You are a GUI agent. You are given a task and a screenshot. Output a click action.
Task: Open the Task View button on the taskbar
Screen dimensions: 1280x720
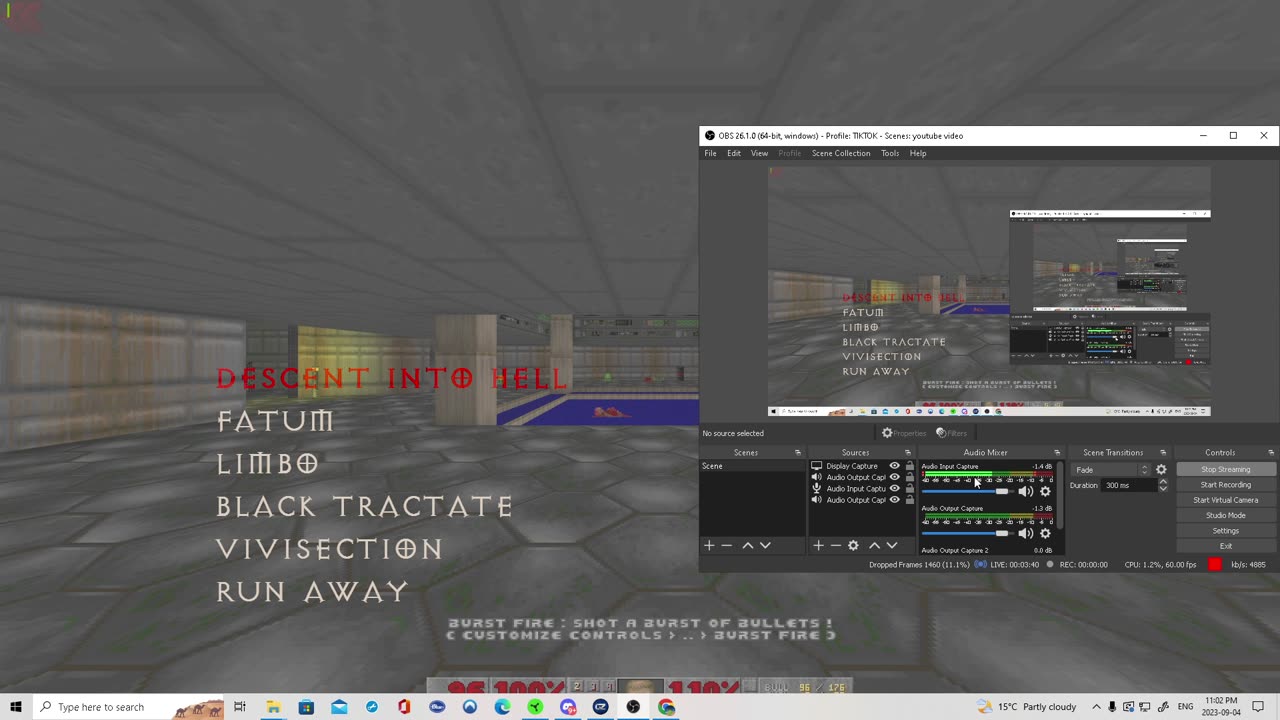240,707
